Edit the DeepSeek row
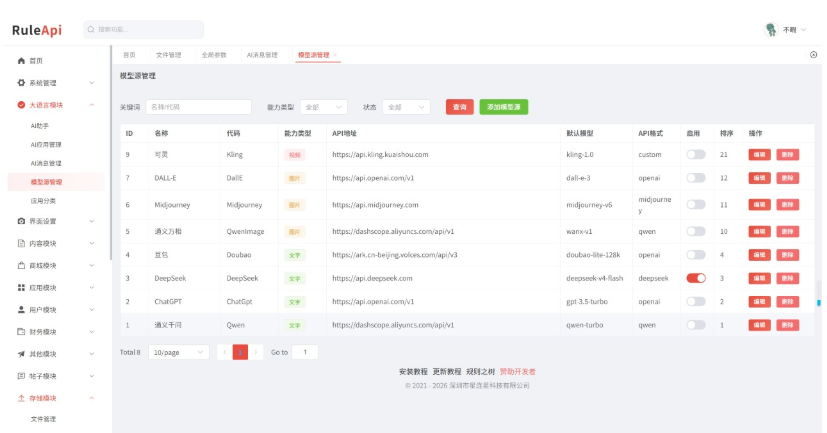 tap(759, 278)
